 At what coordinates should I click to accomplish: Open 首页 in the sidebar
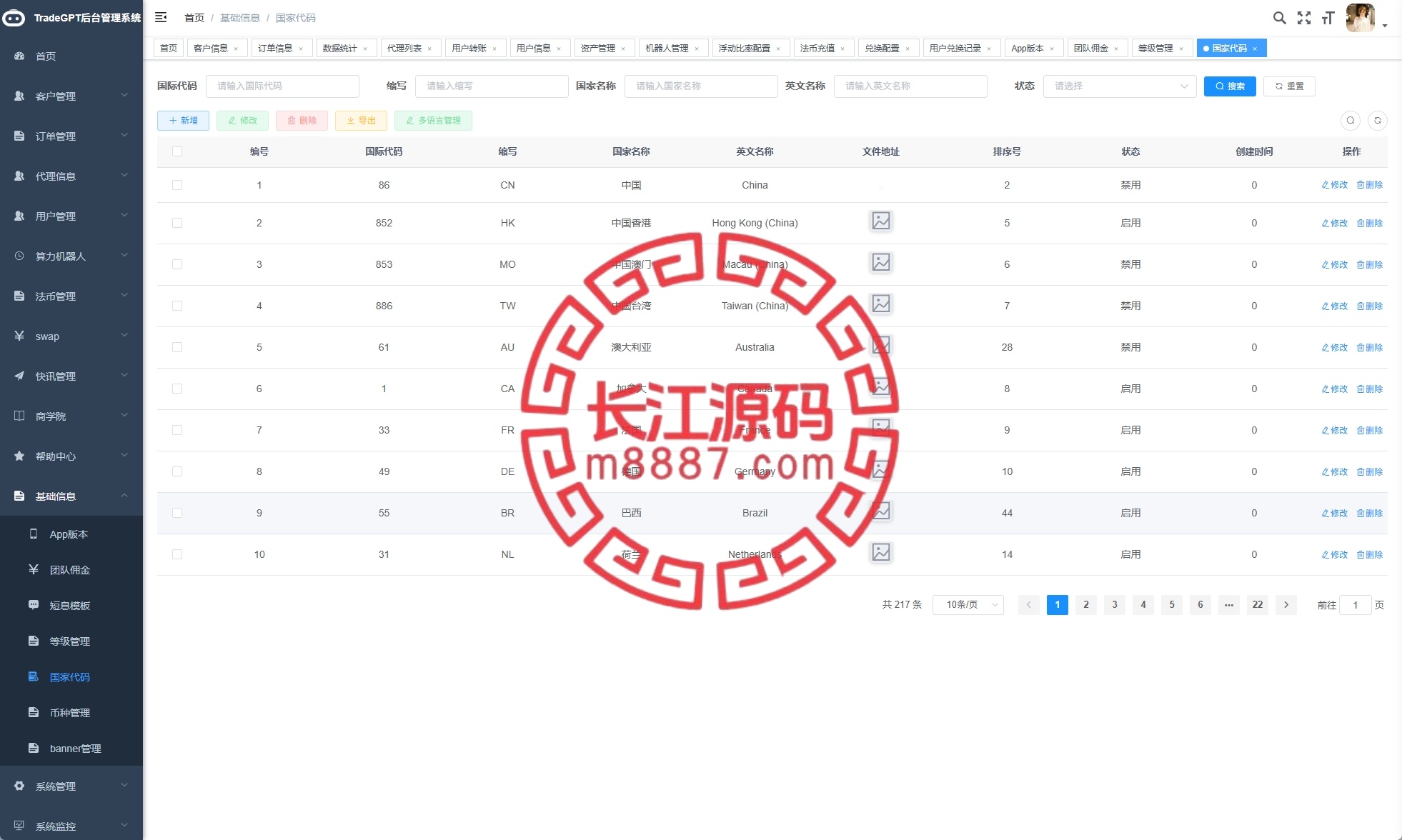pos(71,56)
